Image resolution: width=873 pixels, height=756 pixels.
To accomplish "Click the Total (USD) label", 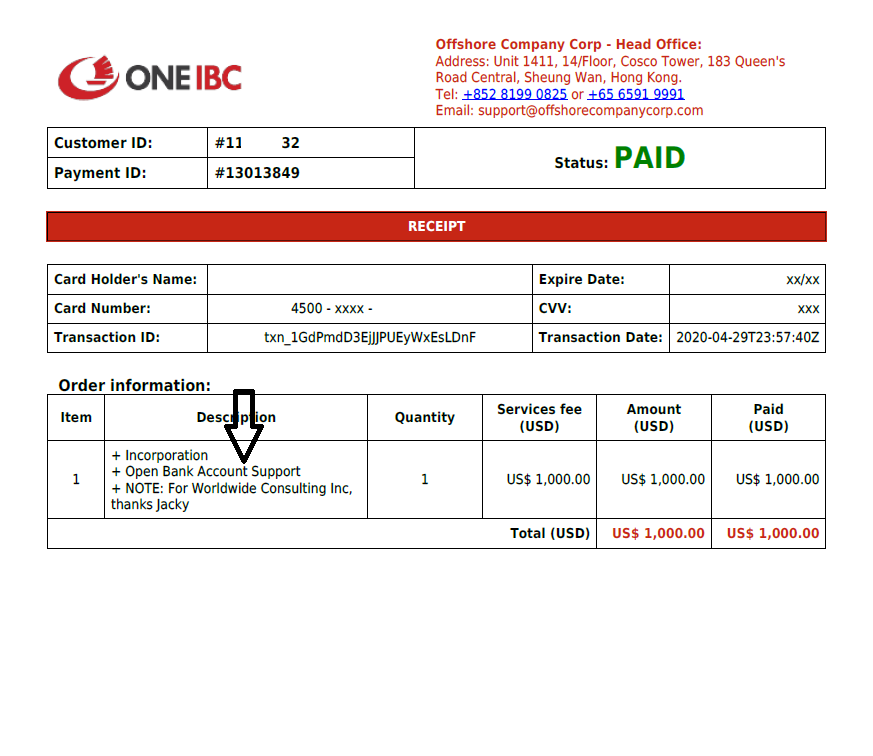I will (550, 534).
